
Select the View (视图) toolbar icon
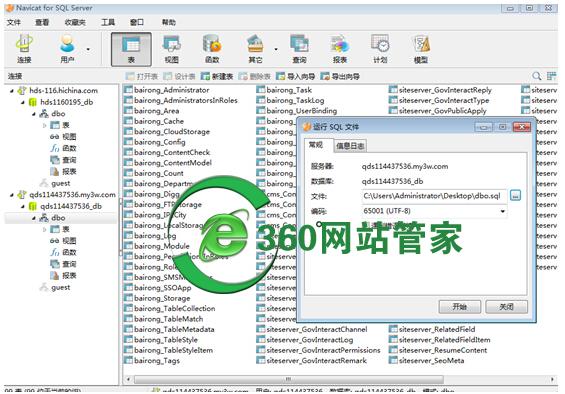point(172,49)
